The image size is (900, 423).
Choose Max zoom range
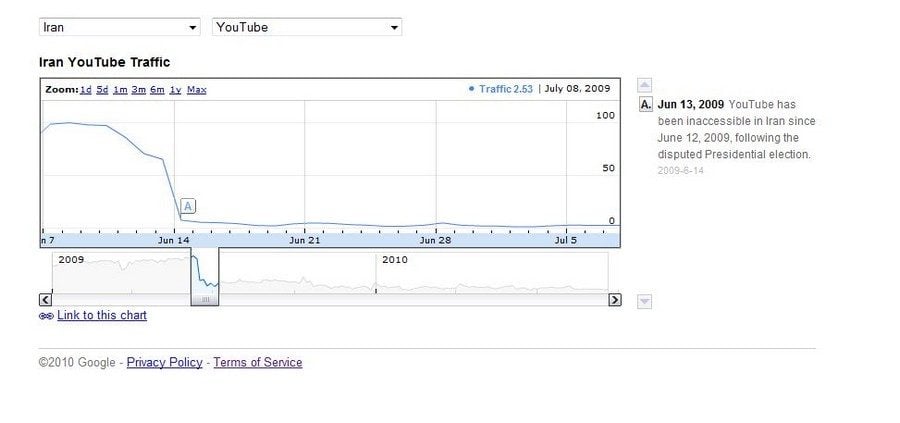(196, 90)
